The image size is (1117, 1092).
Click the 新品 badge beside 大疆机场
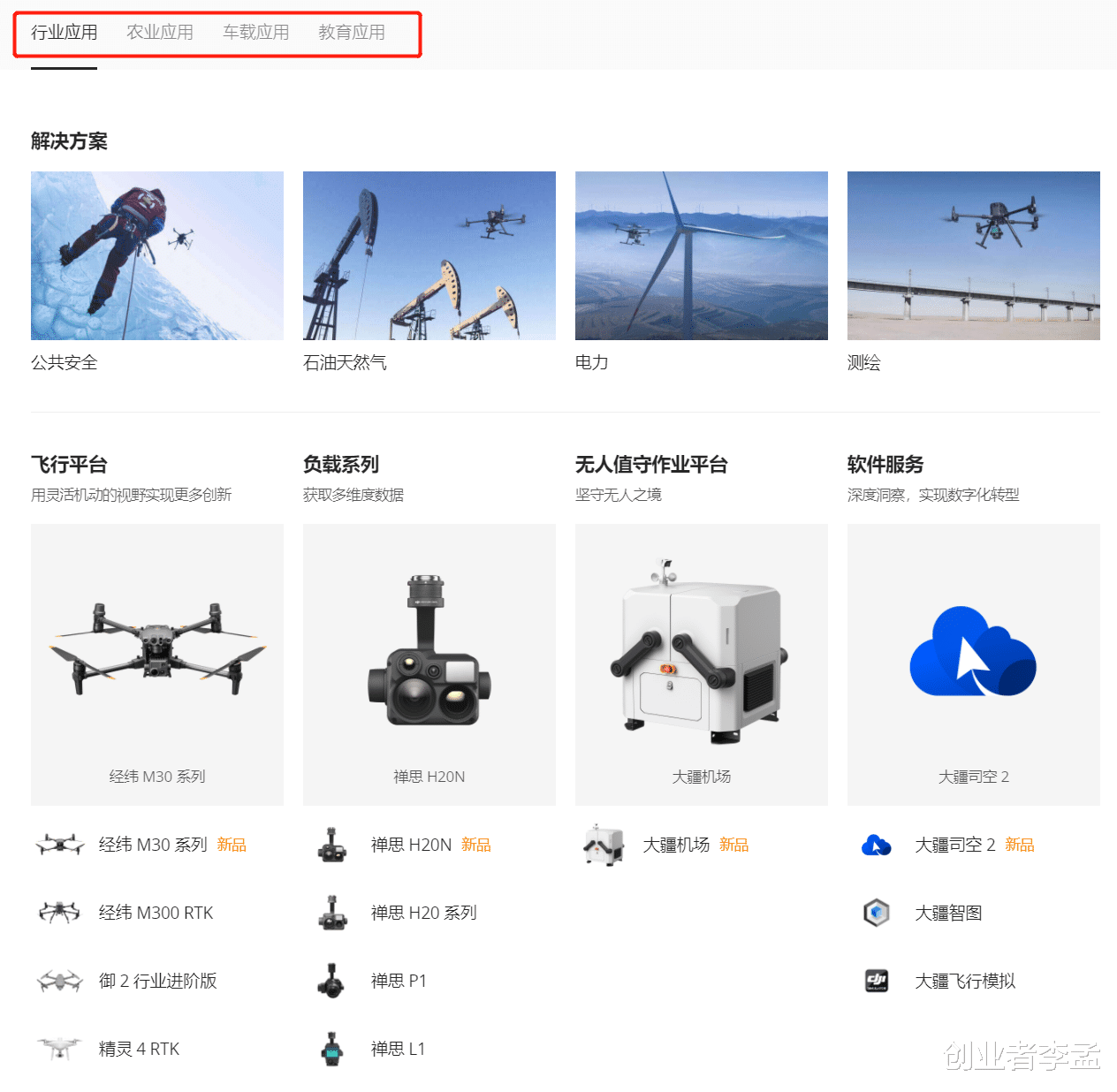734,845
